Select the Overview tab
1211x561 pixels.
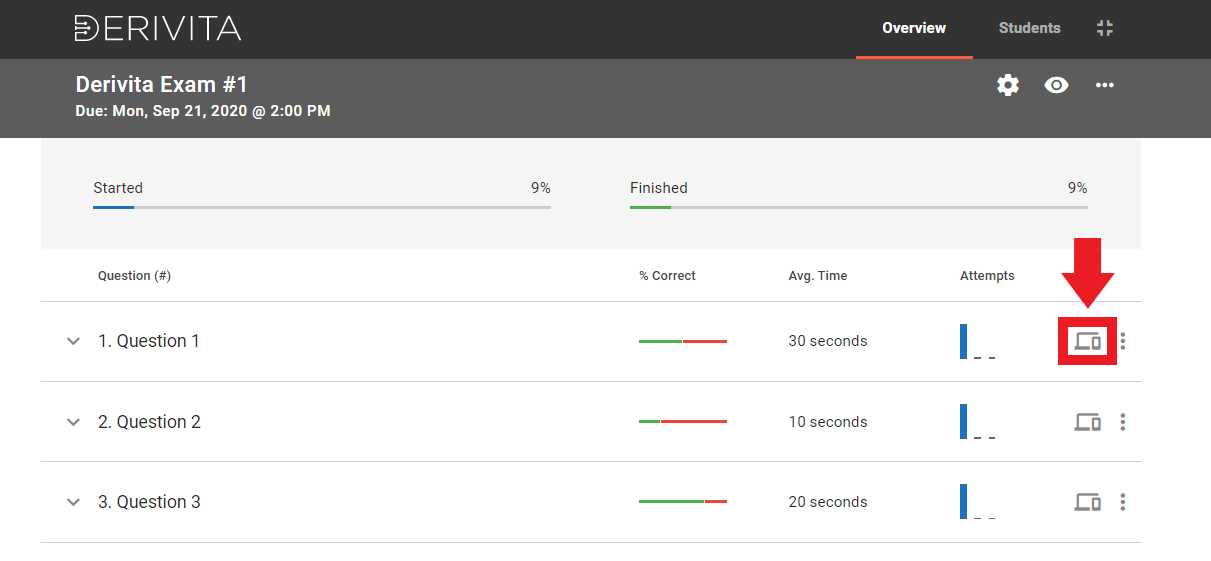[x=913, y=28]
